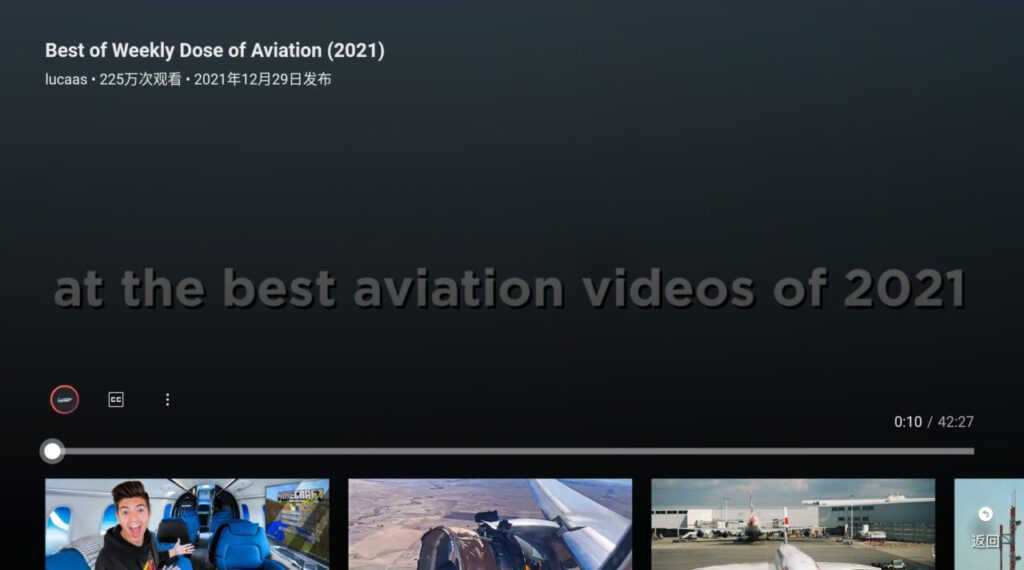Click the Best of Weekly Dose of Aviation title
The image size is (1024, 570).
coord(215,50)
